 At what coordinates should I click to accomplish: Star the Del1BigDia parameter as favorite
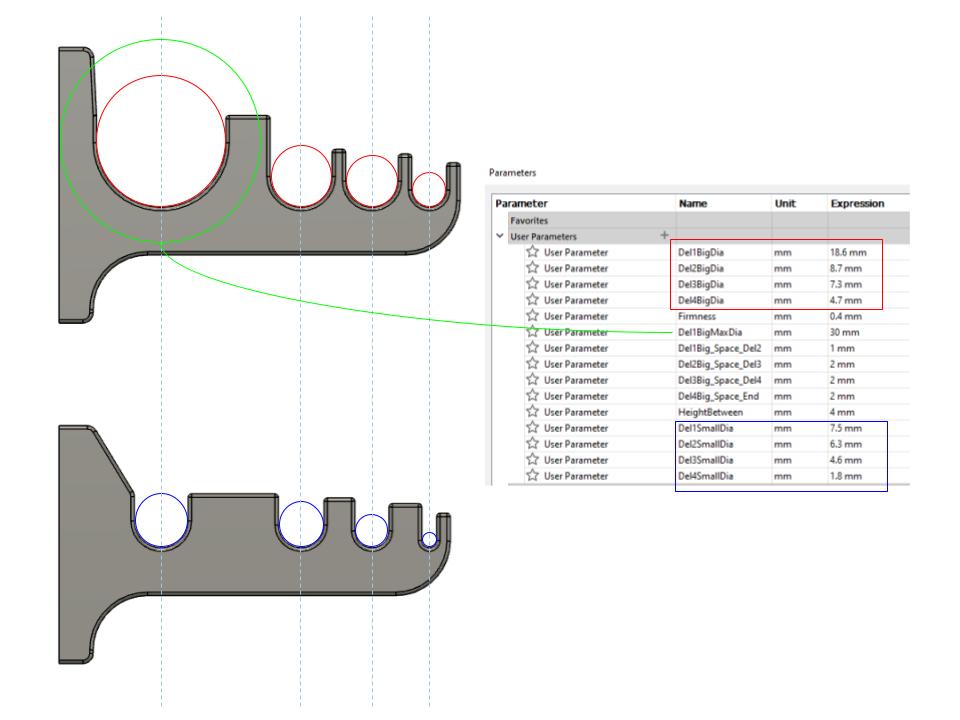533,253
